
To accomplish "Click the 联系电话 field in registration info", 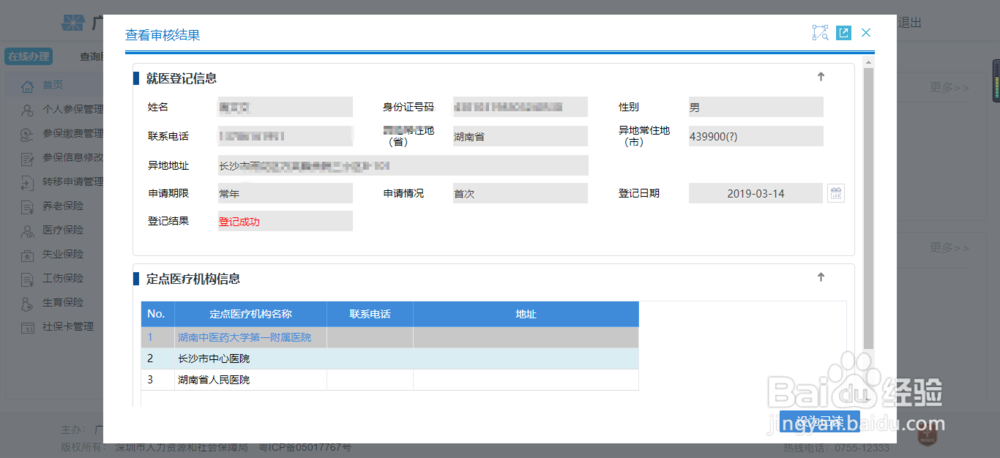I will point(285,136).
